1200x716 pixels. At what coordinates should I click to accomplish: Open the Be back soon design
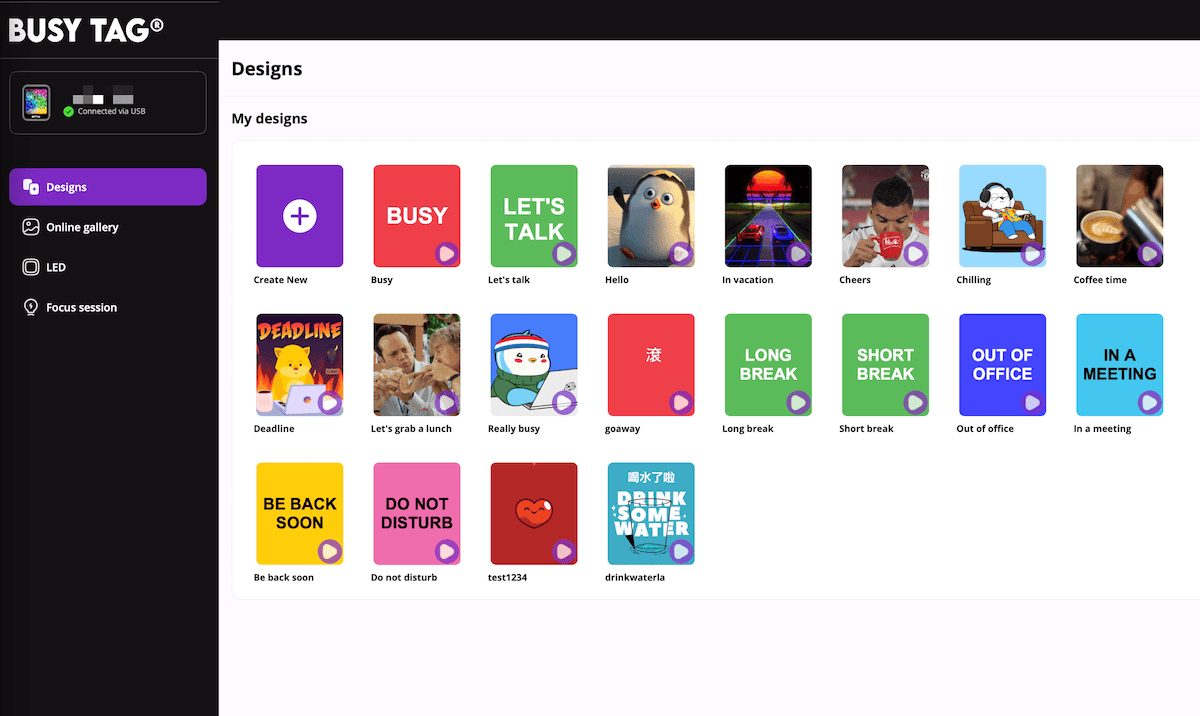[x=299, y=513]
